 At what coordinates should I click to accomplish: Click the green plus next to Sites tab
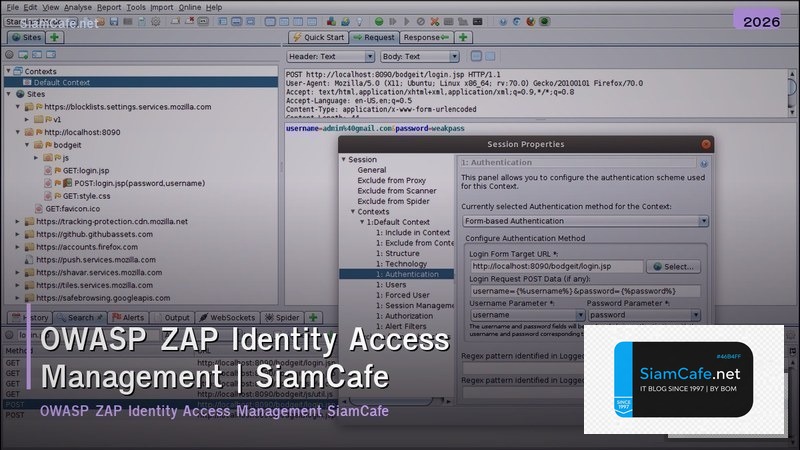pyautogui.click(x=54, y=37)
